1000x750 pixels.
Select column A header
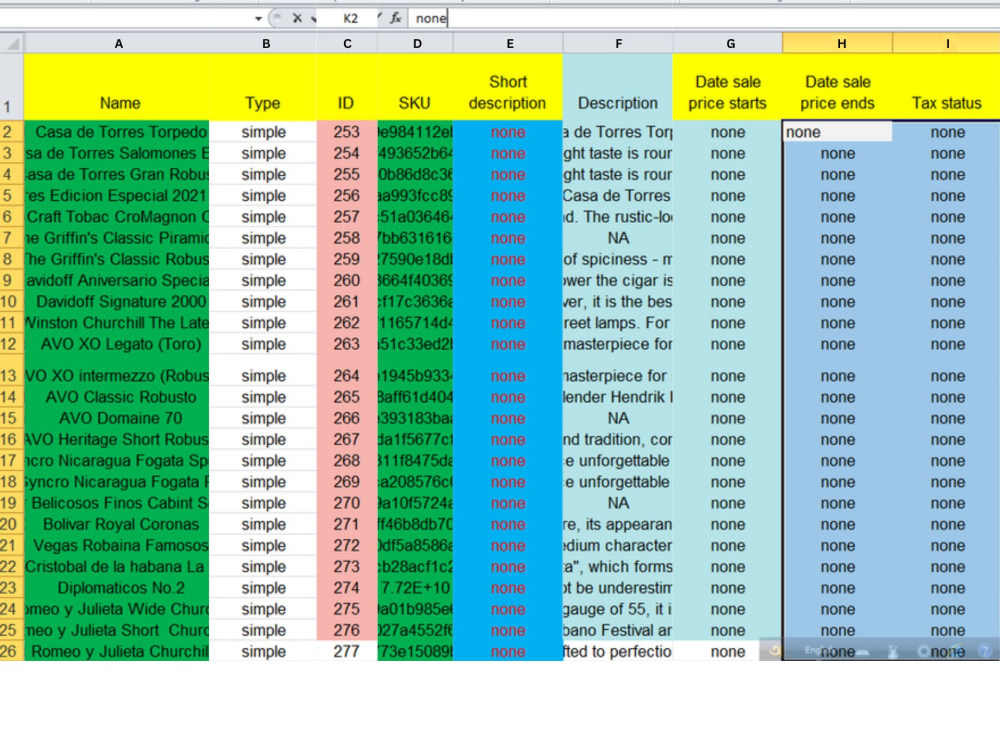[x=119, y=43]
